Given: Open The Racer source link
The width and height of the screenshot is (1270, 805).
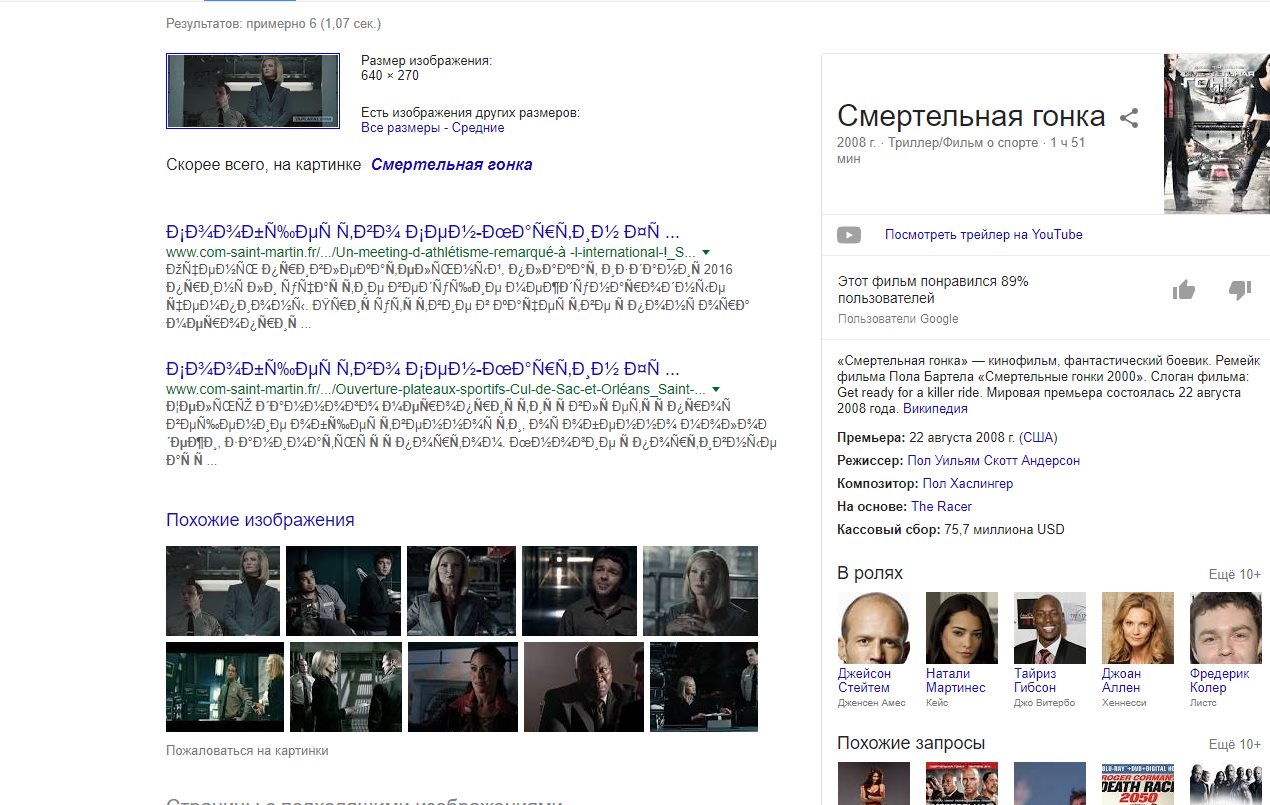Looking at the screenshot, I should point(941,507).
